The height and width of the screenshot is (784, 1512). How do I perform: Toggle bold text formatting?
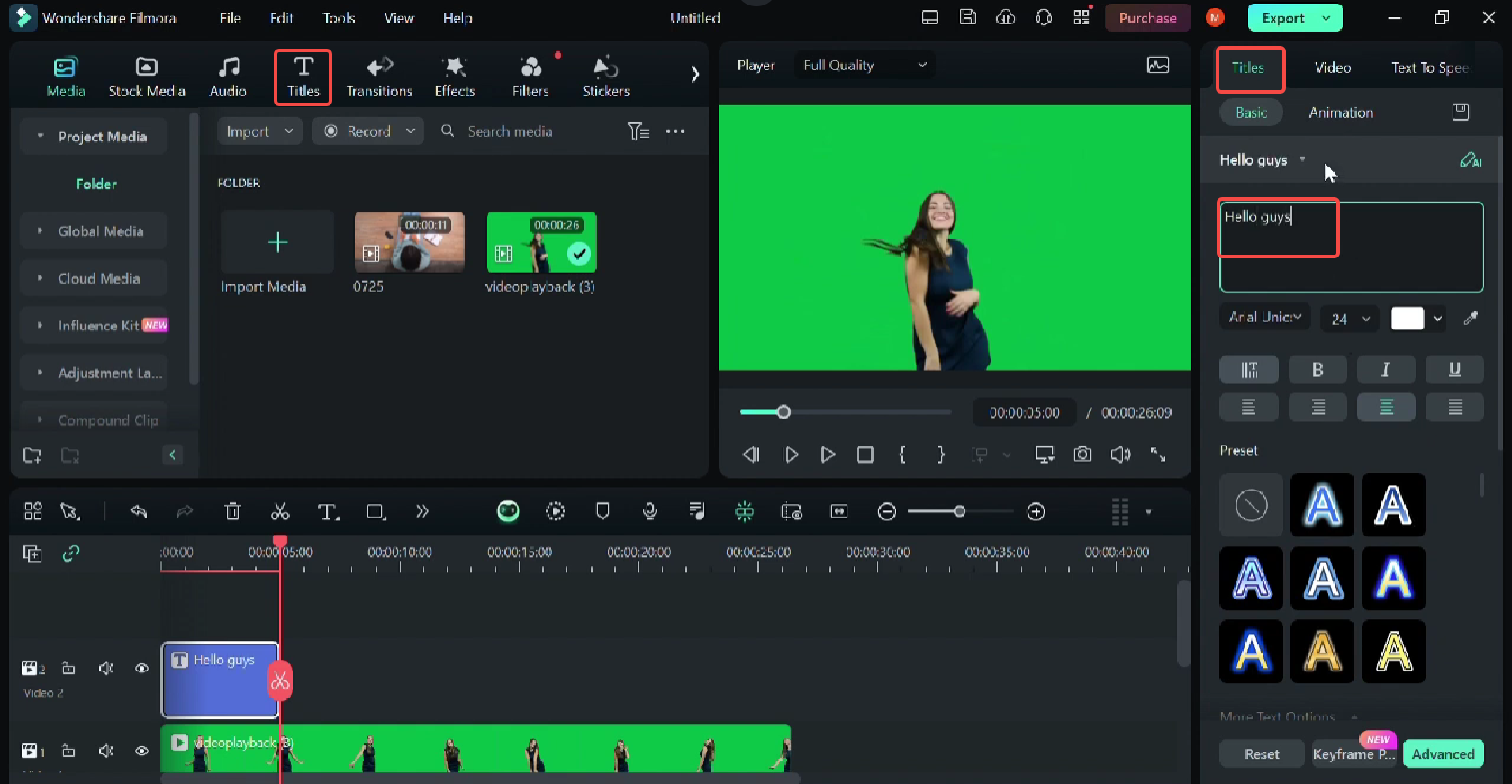click(1317, 370)
